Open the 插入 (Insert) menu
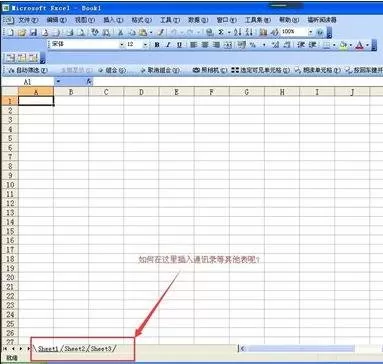 tap(113, 20)
